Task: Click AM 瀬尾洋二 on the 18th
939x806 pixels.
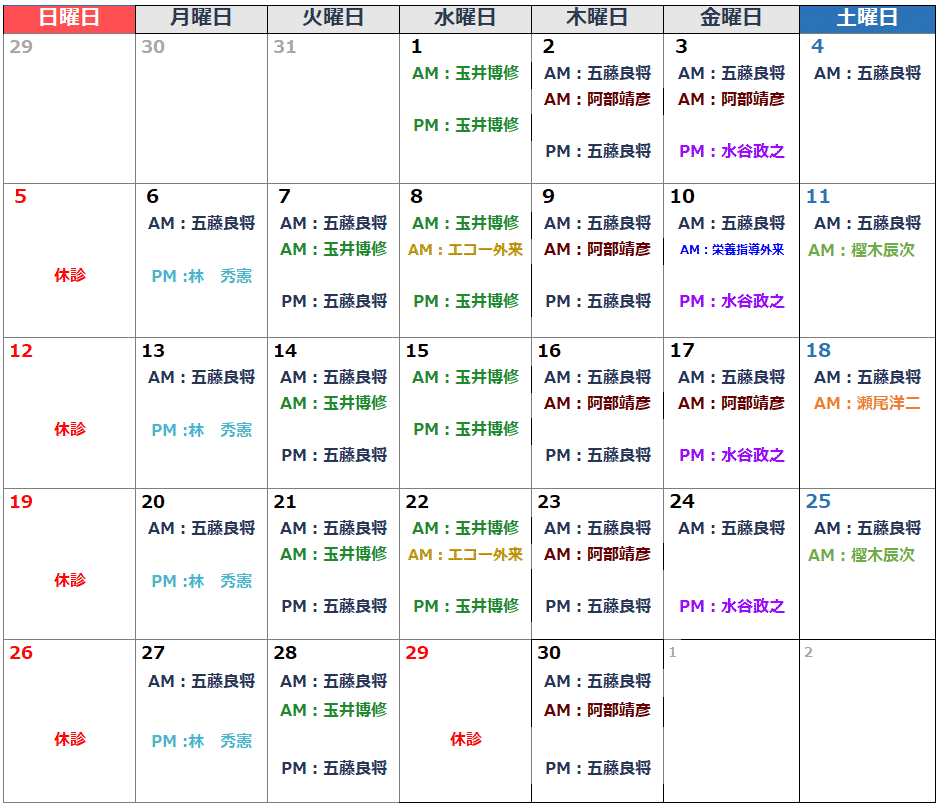Action: point(867,403)
